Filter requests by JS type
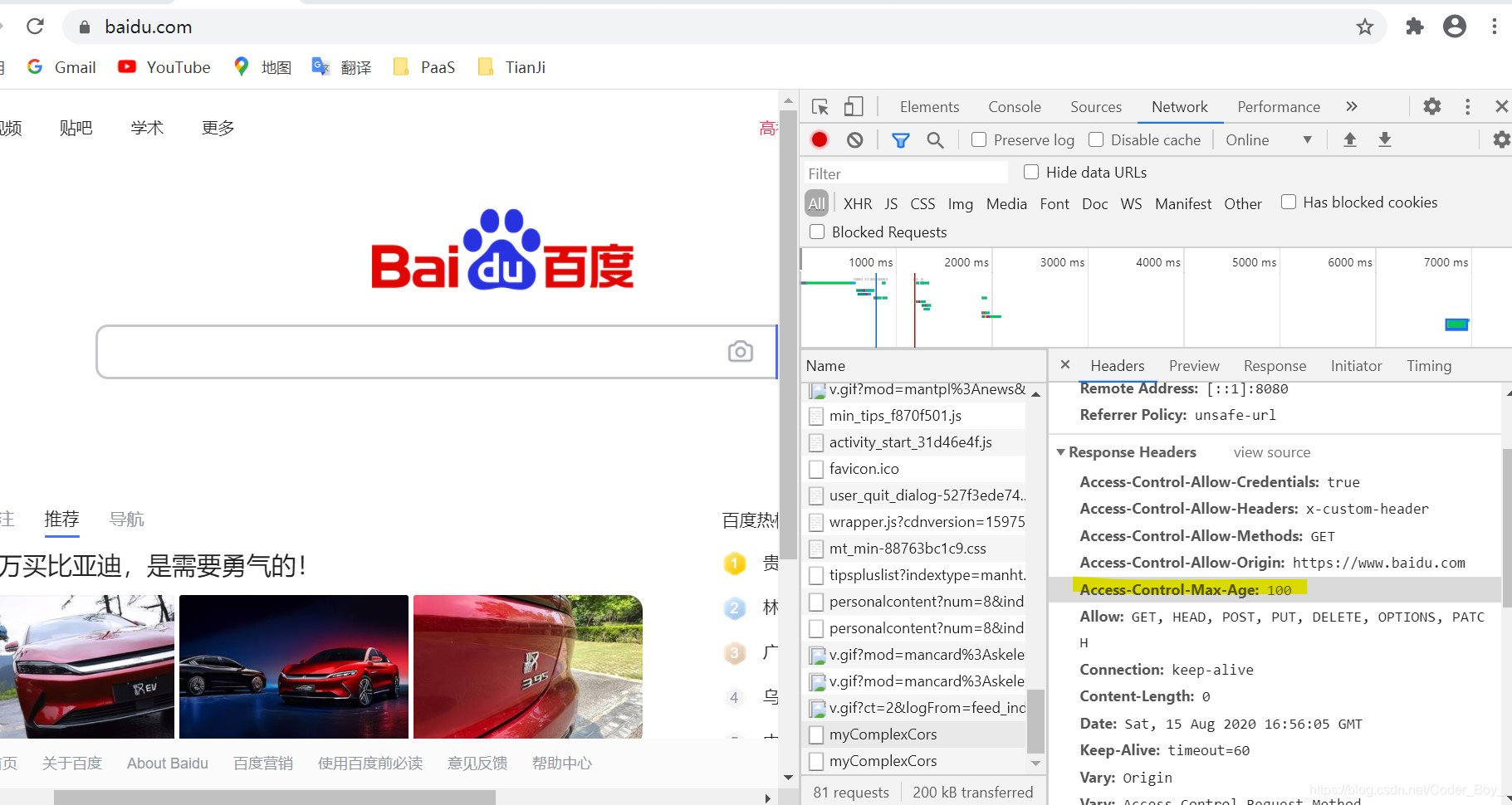This screenshot has width=1512, height=805. click(891, 203)
